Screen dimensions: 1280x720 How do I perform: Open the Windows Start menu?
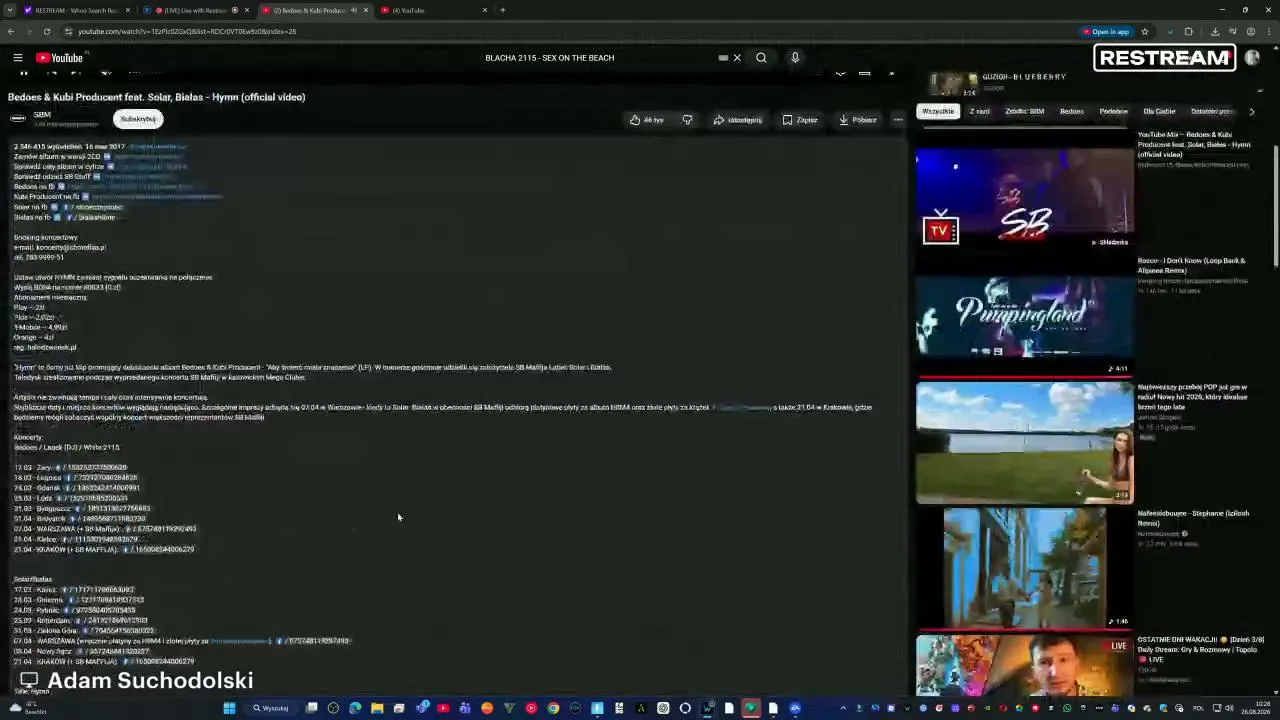pyautogui.click(x=229, y=708)
